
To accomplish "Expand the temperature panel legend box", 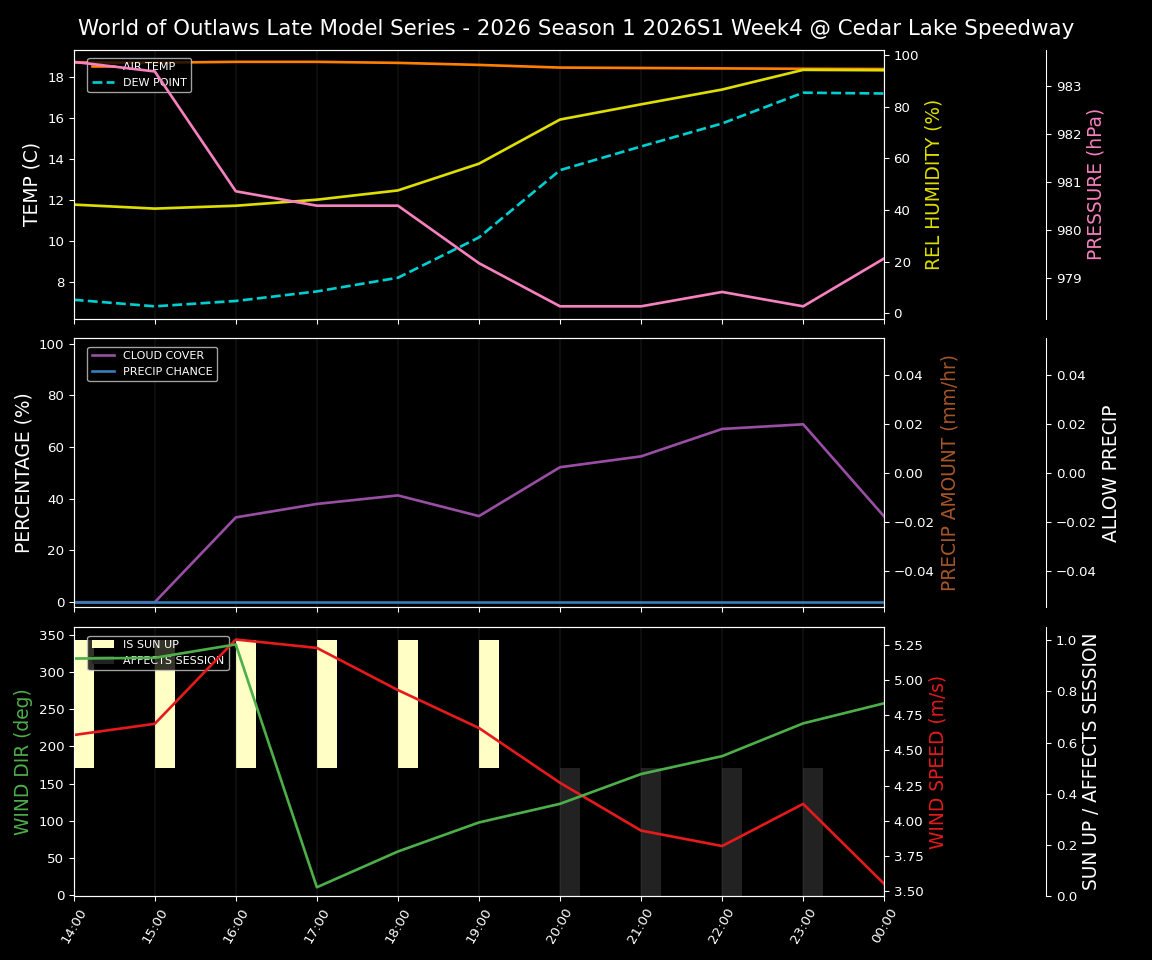I will click(x=139, y=75).
